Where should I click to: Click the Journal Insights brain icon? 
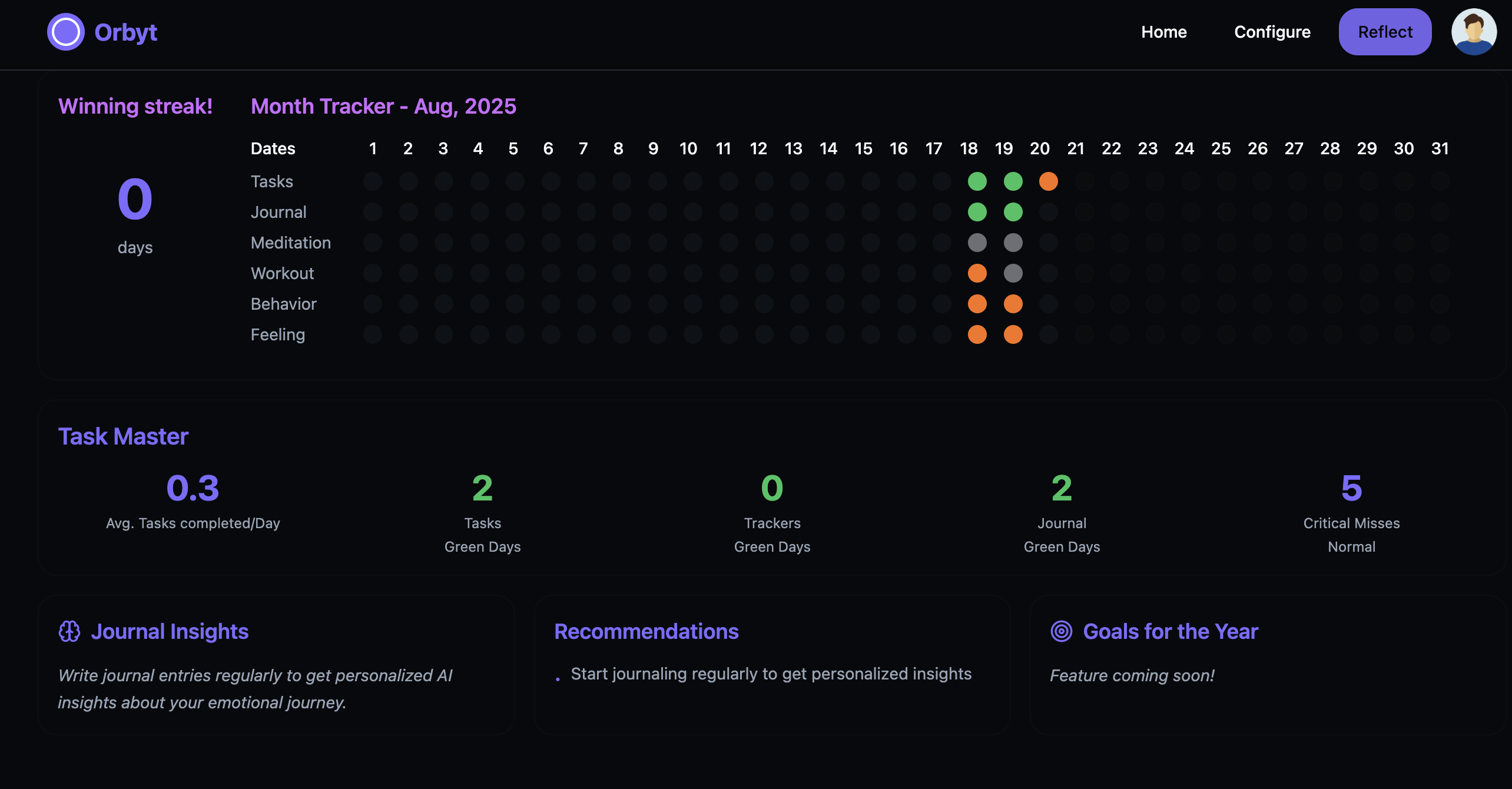(x=69, y=631)
